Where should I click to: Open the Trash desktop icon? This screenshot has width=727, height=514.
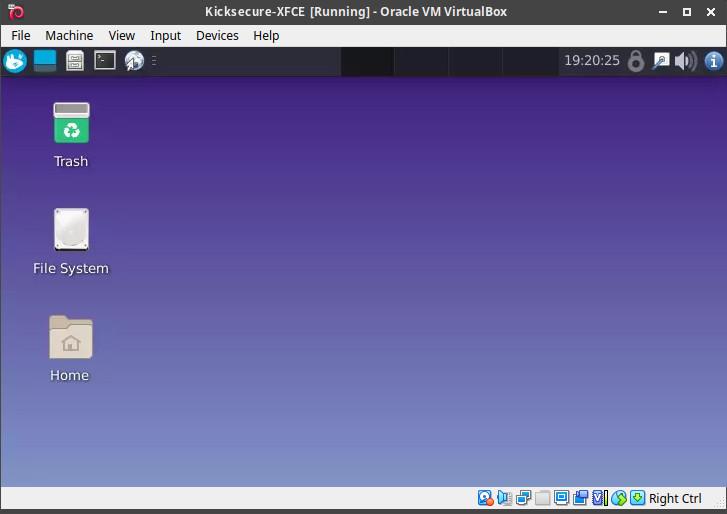(x=71, y=124)
